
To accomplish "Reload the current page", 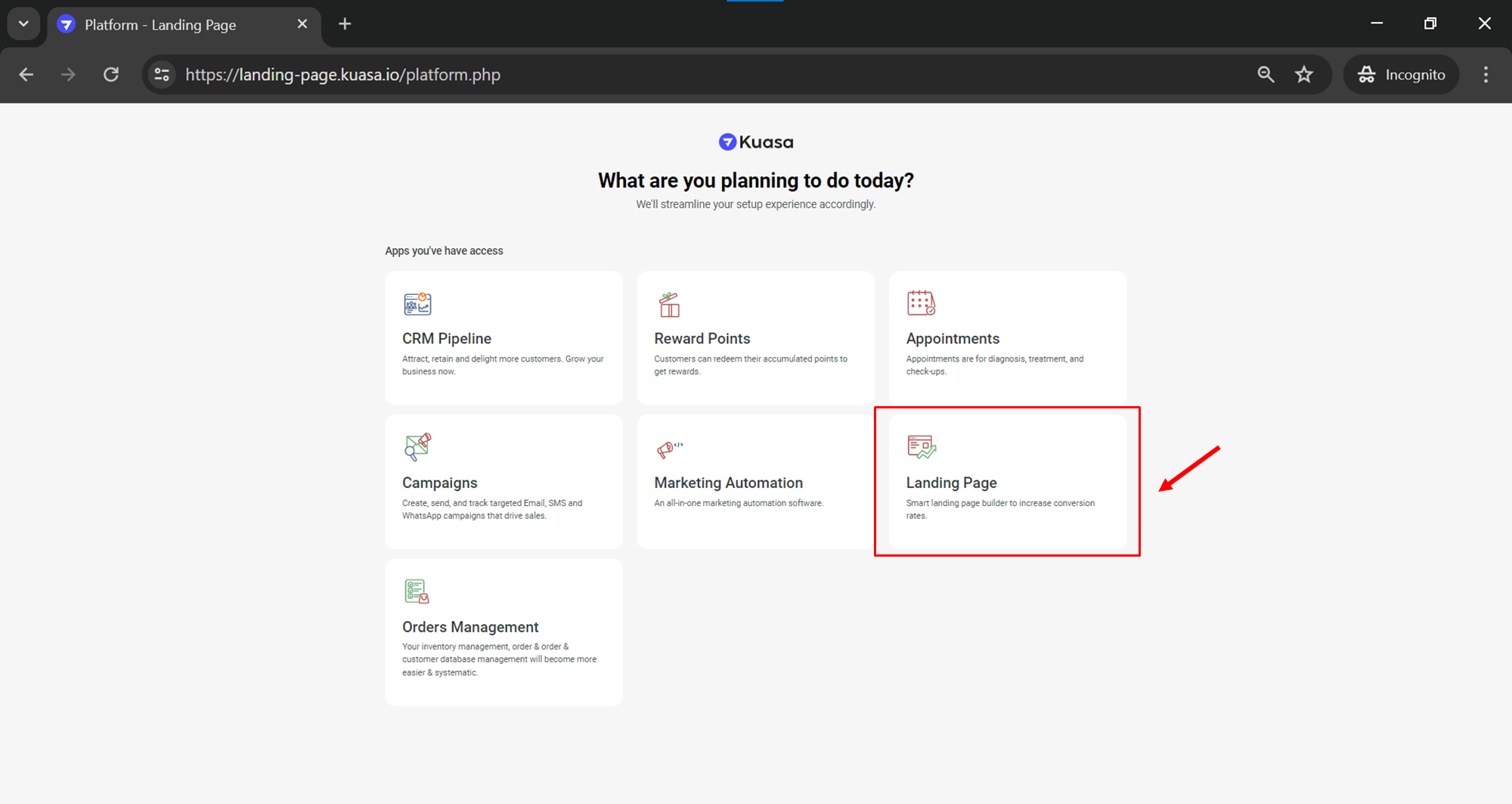I will click(x=111, y=75).
